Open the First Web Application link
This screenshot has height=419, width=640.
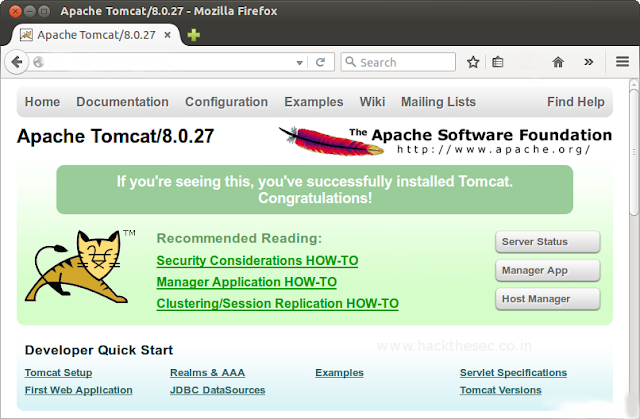pos(78,390)
